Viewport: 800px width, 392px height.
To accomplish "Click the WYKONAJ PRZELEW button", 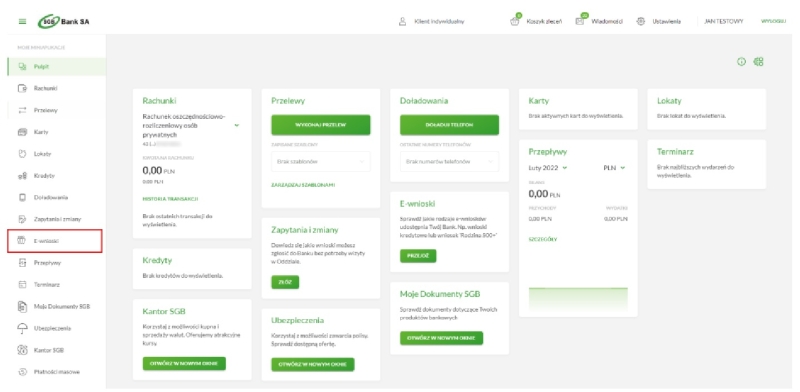I will [320, 125].
